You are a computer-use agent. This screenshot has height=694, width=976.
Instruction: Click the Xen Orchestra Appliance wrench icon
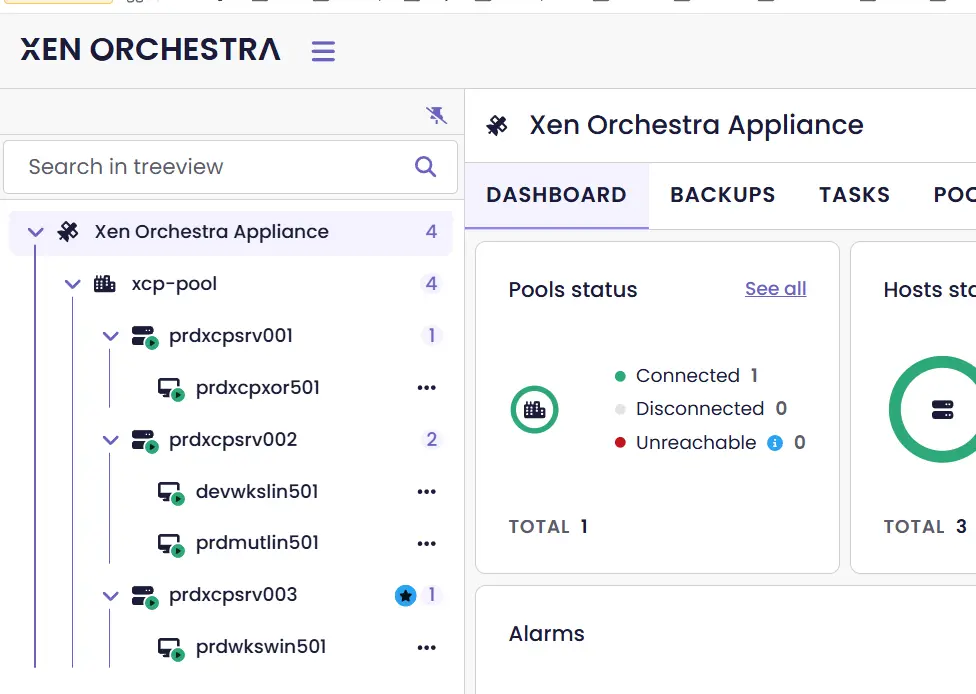tap(67, 231)
